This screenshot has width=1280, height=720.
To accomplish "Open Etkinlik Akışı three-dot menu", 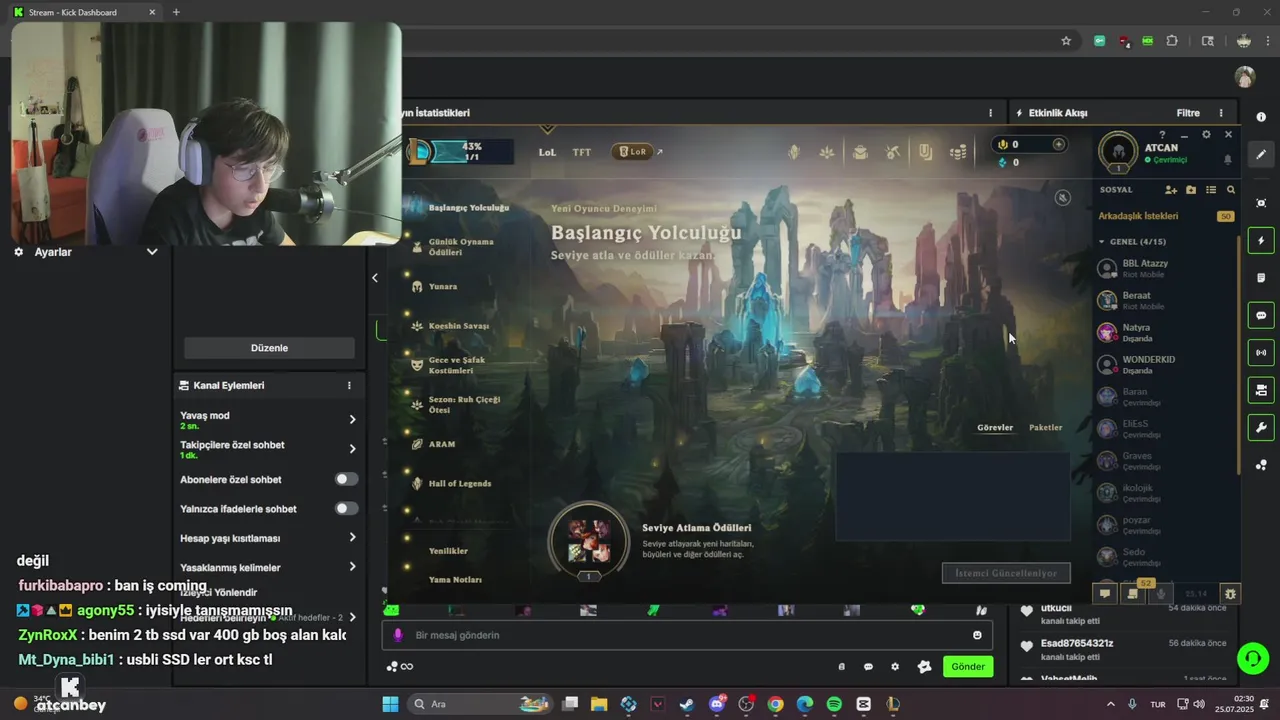I will tap(1221, 113).
